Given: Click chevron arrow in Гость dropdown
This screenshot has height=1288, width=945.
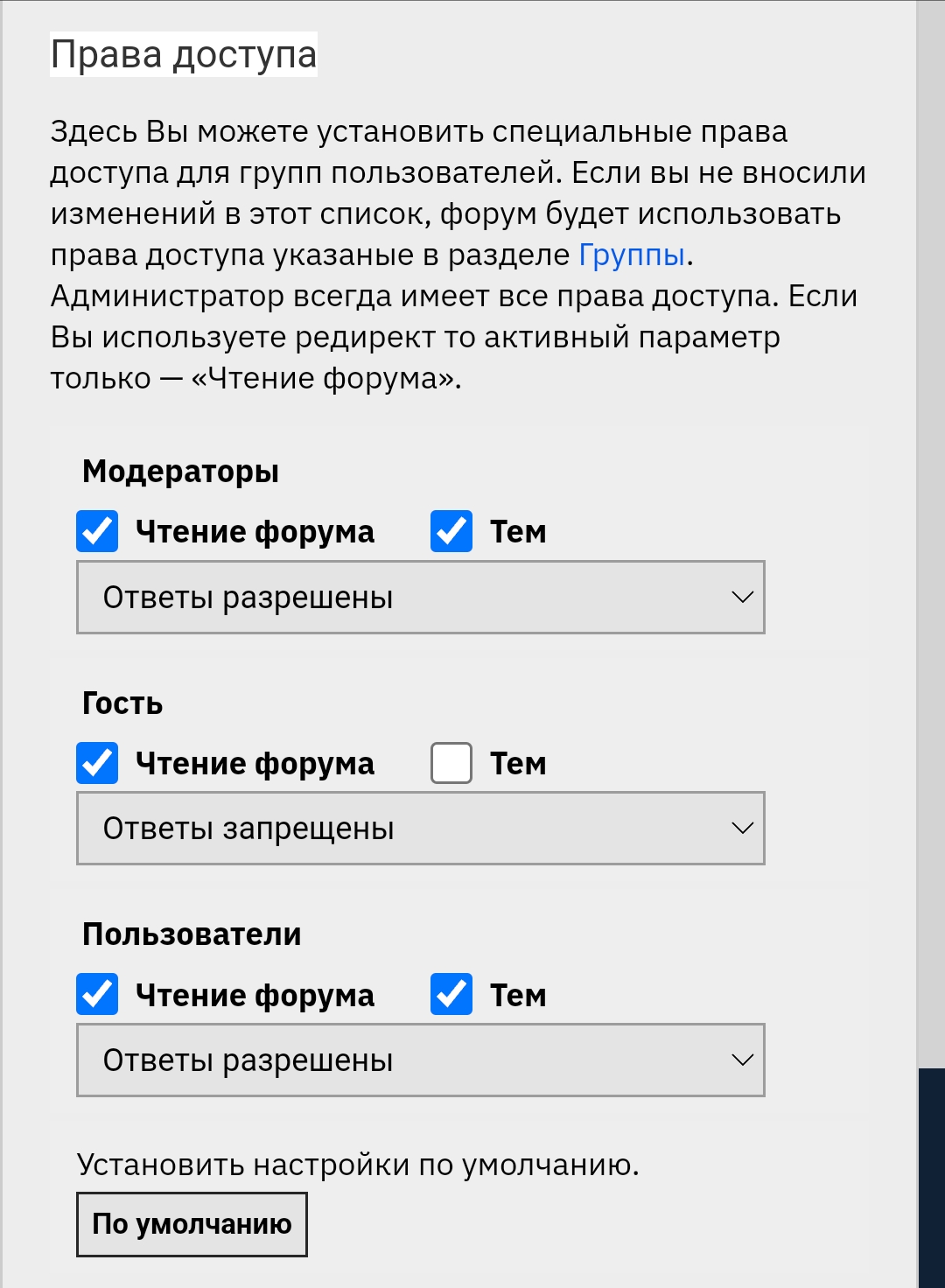Looking at the screenshot, I should pyautogui.click(x=742, y=829).
